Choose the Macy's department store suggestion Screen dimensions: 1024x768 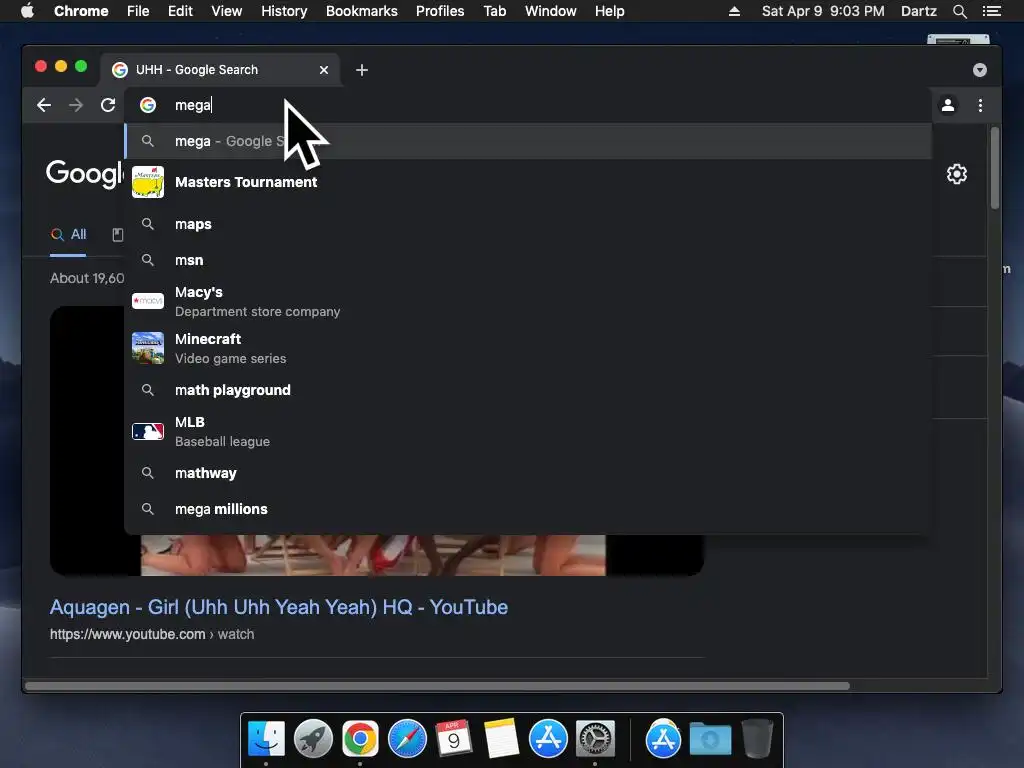tap(528, 301)
